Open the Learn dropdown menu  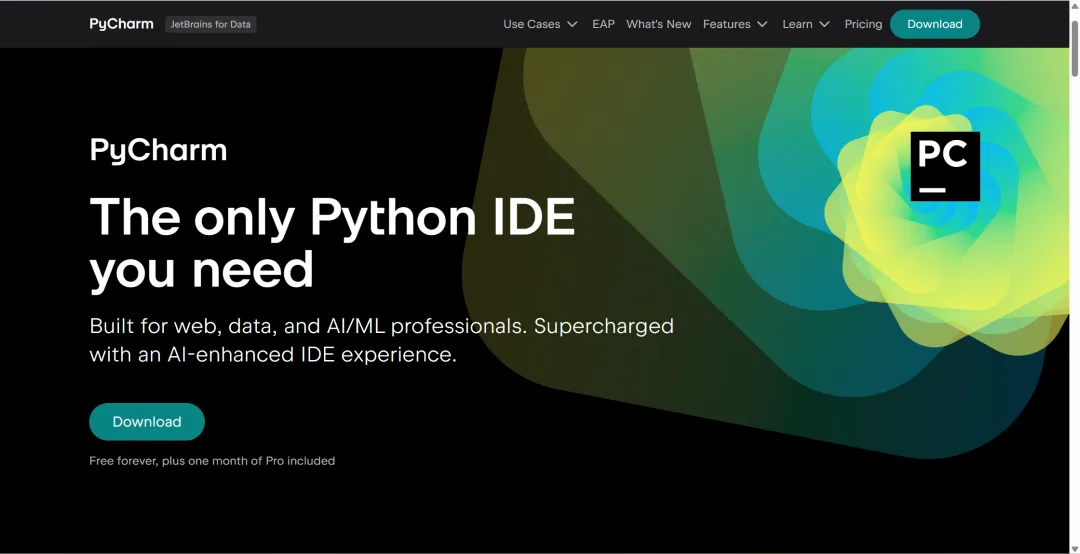tap(806, 24)
